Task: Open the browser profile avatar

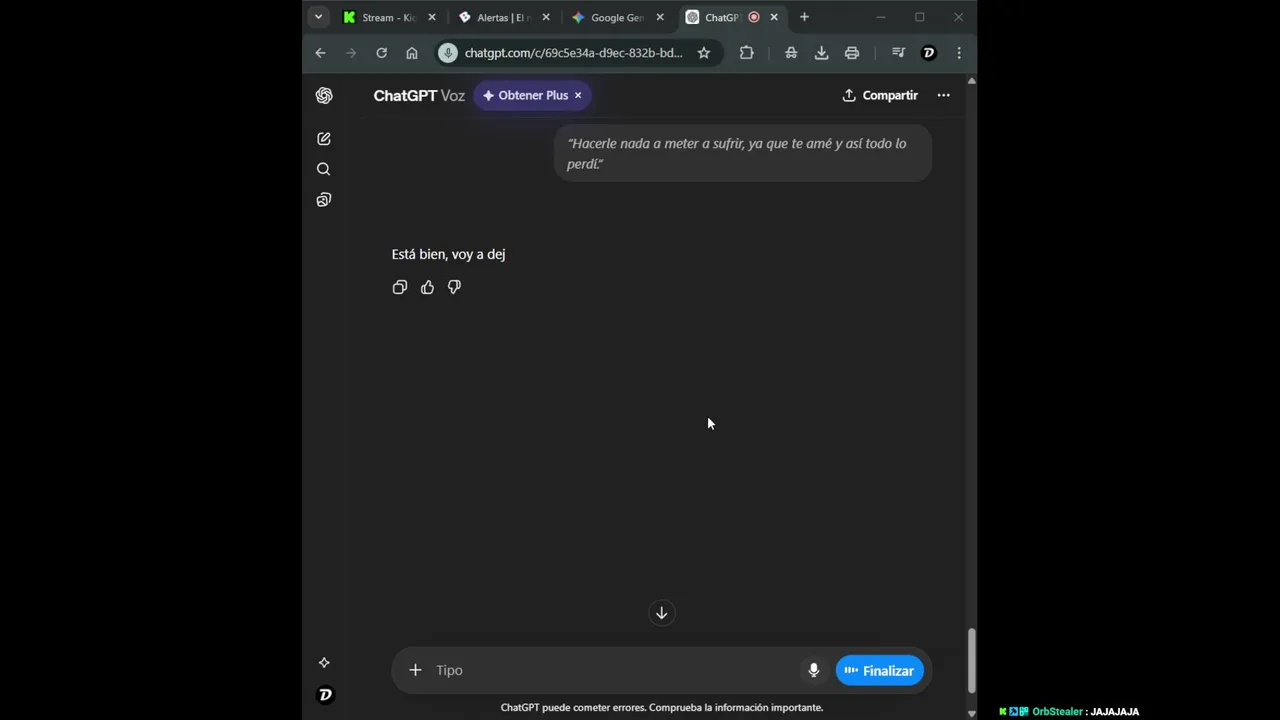Action: (x=929, y=53)
